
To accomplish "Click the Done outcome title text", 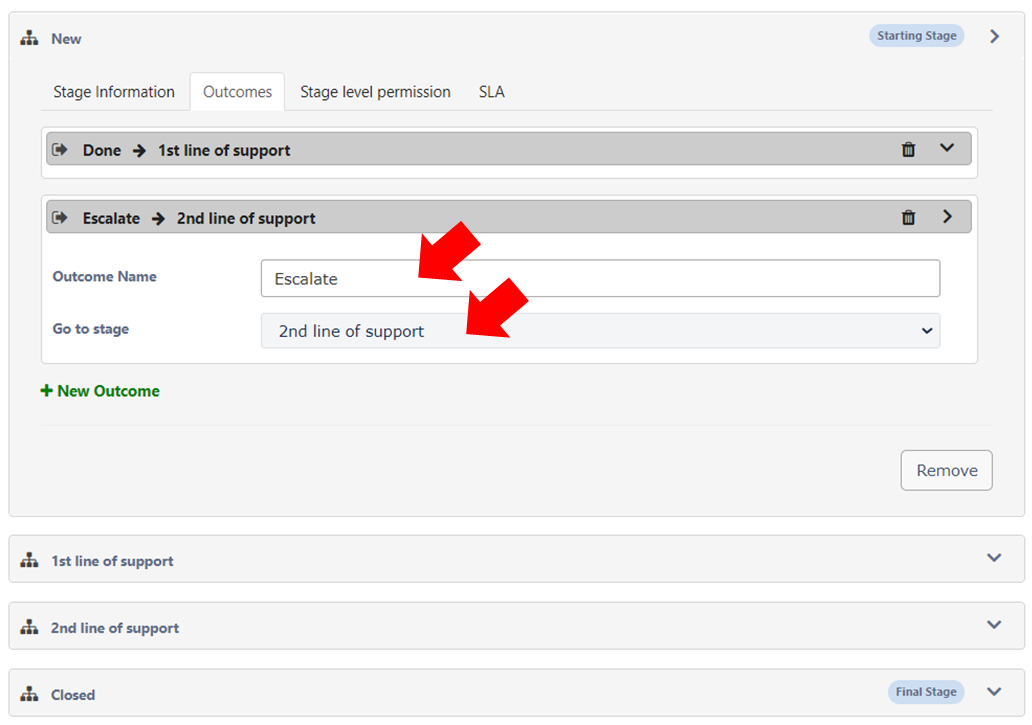I will pos(102,151).
